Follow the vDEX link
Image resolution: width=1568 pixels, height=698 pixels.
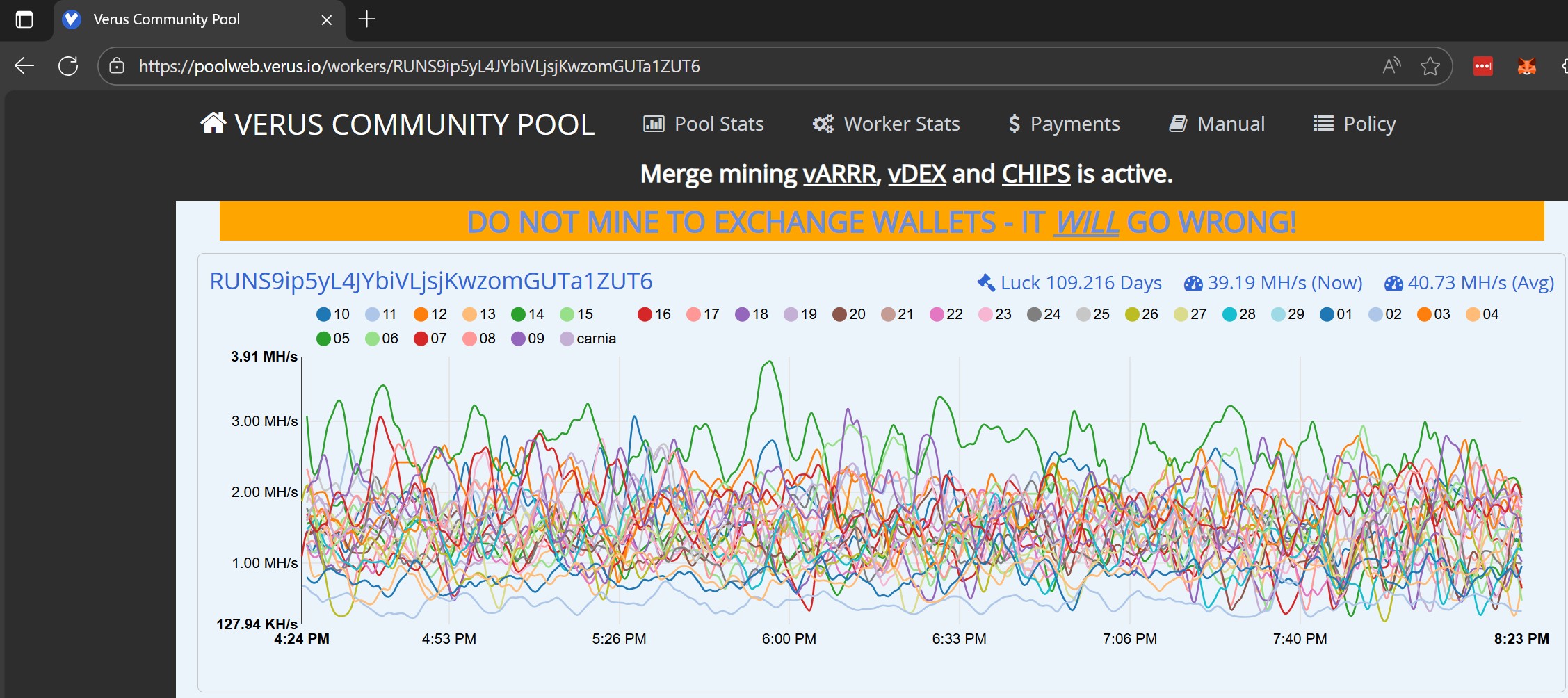(x=917, y=174)
